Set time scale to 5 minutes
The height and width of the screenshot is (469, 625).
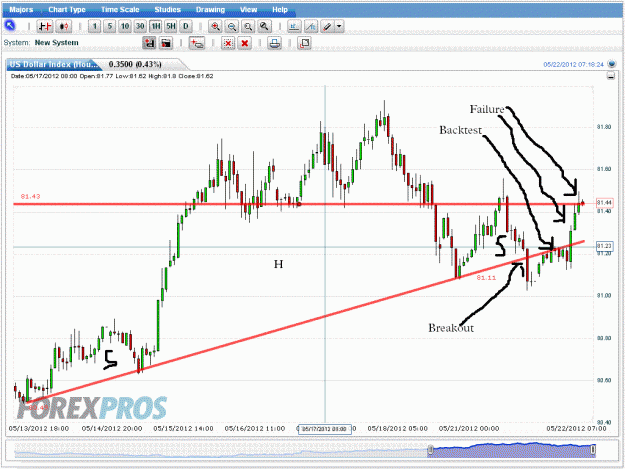click(110, 27)
